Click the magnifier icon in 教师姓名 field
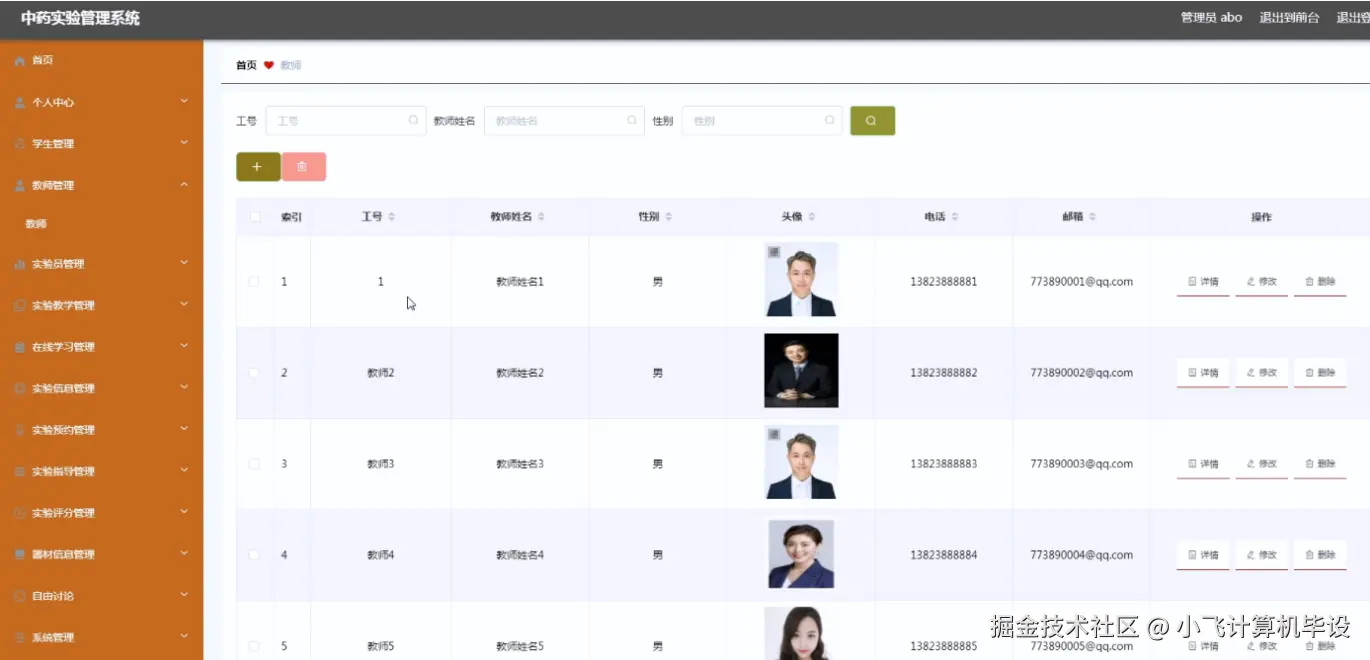The width and height of the screenshot is (1370, 660). [631, 120]
